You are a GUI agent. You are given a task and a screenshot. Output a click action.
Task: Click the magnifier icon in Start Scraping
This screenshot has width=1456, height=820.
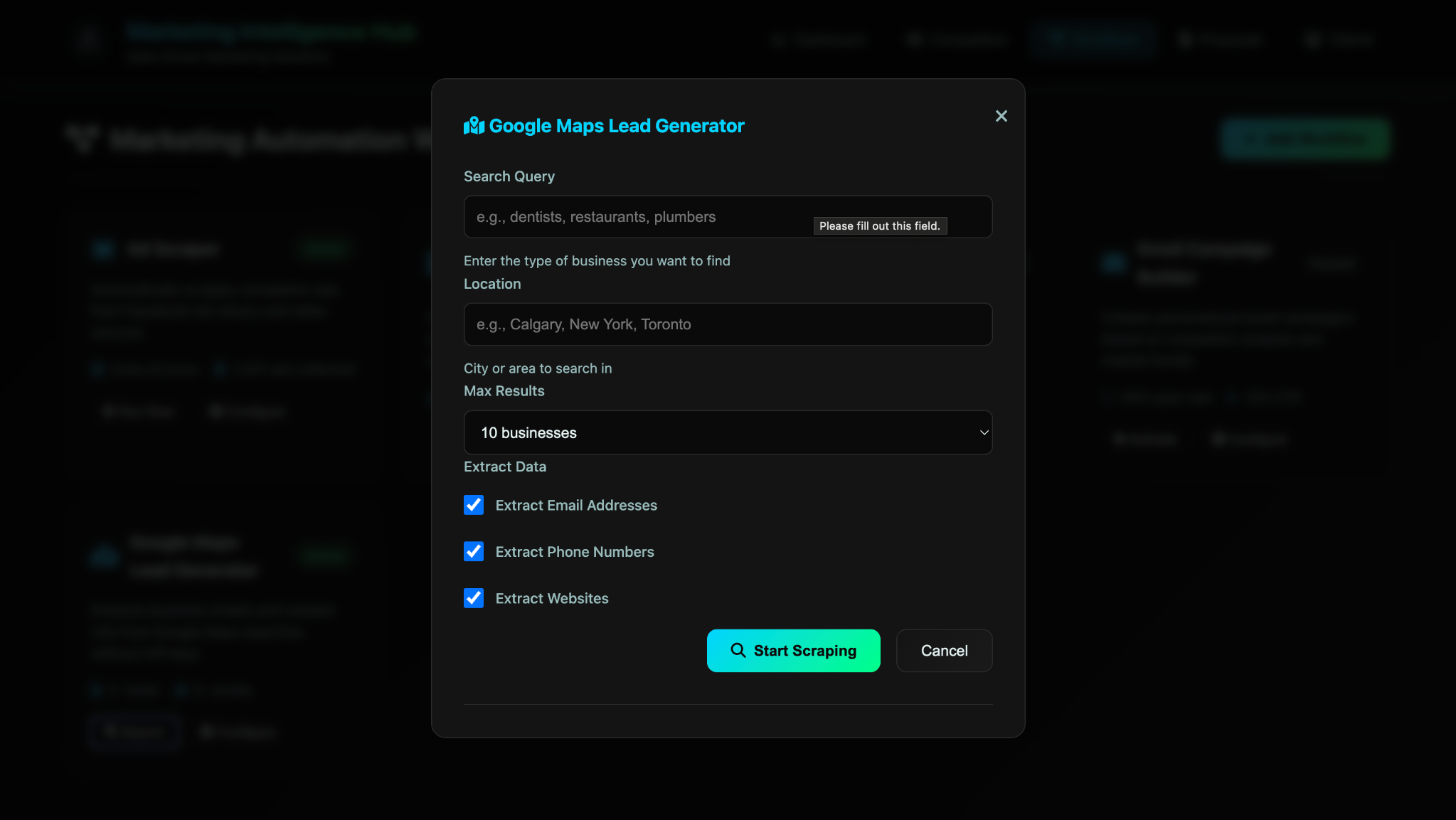coord(738,650)
